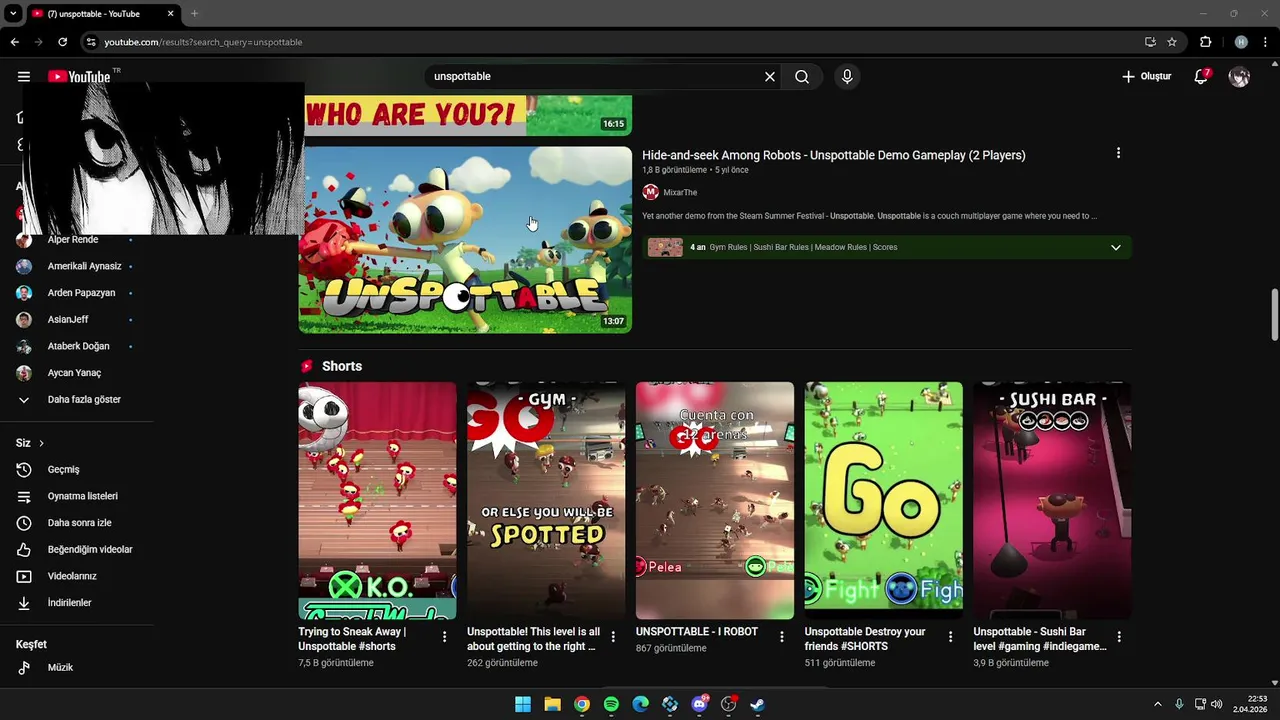Open MixarThe channel avatar
Image resolution: width=1280 pixels, height=720 pixels.
point(651,192)
